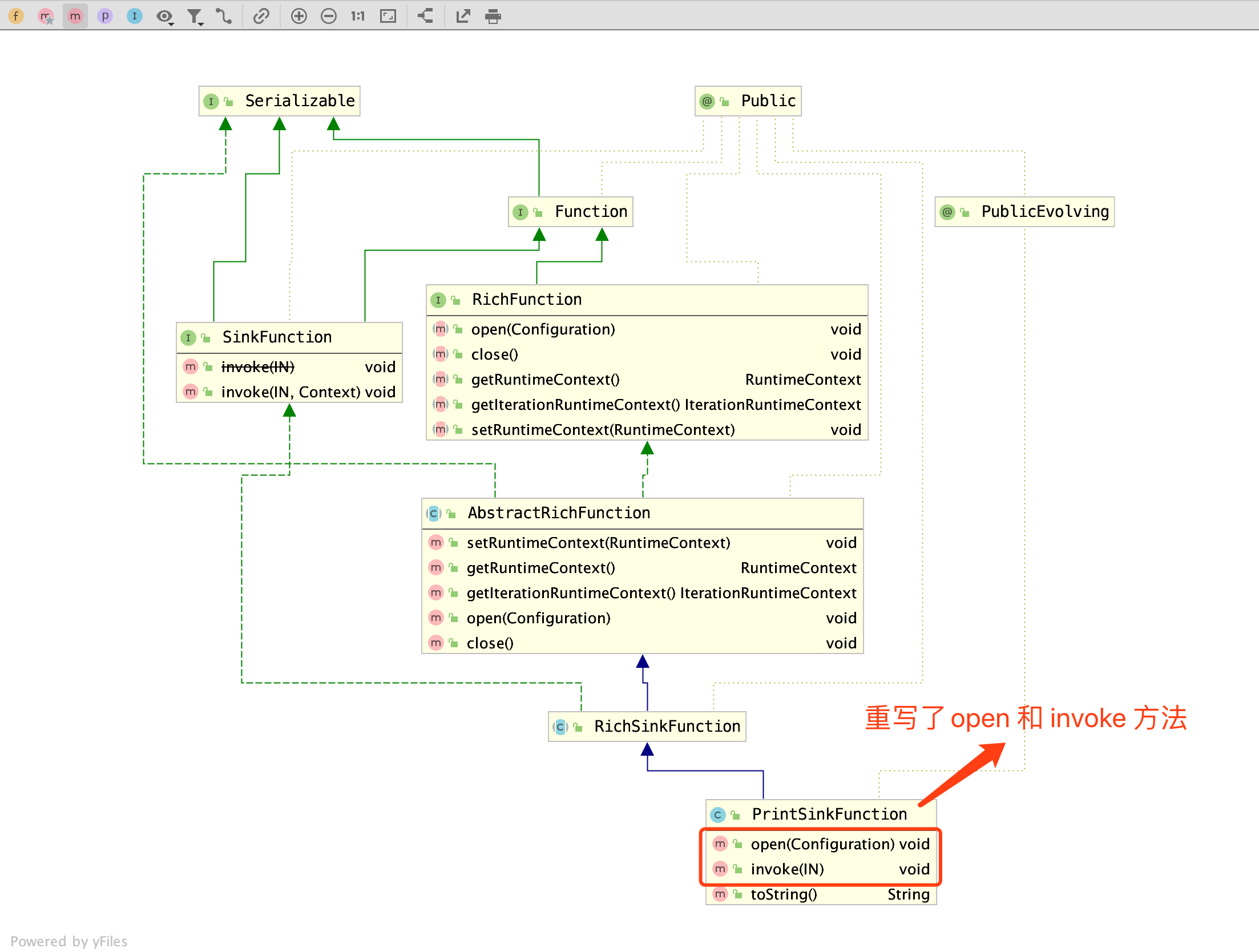The image size is (1259, 952).
Task: Click interface icon beside RichFunction
Action: (x=438, y=300)
